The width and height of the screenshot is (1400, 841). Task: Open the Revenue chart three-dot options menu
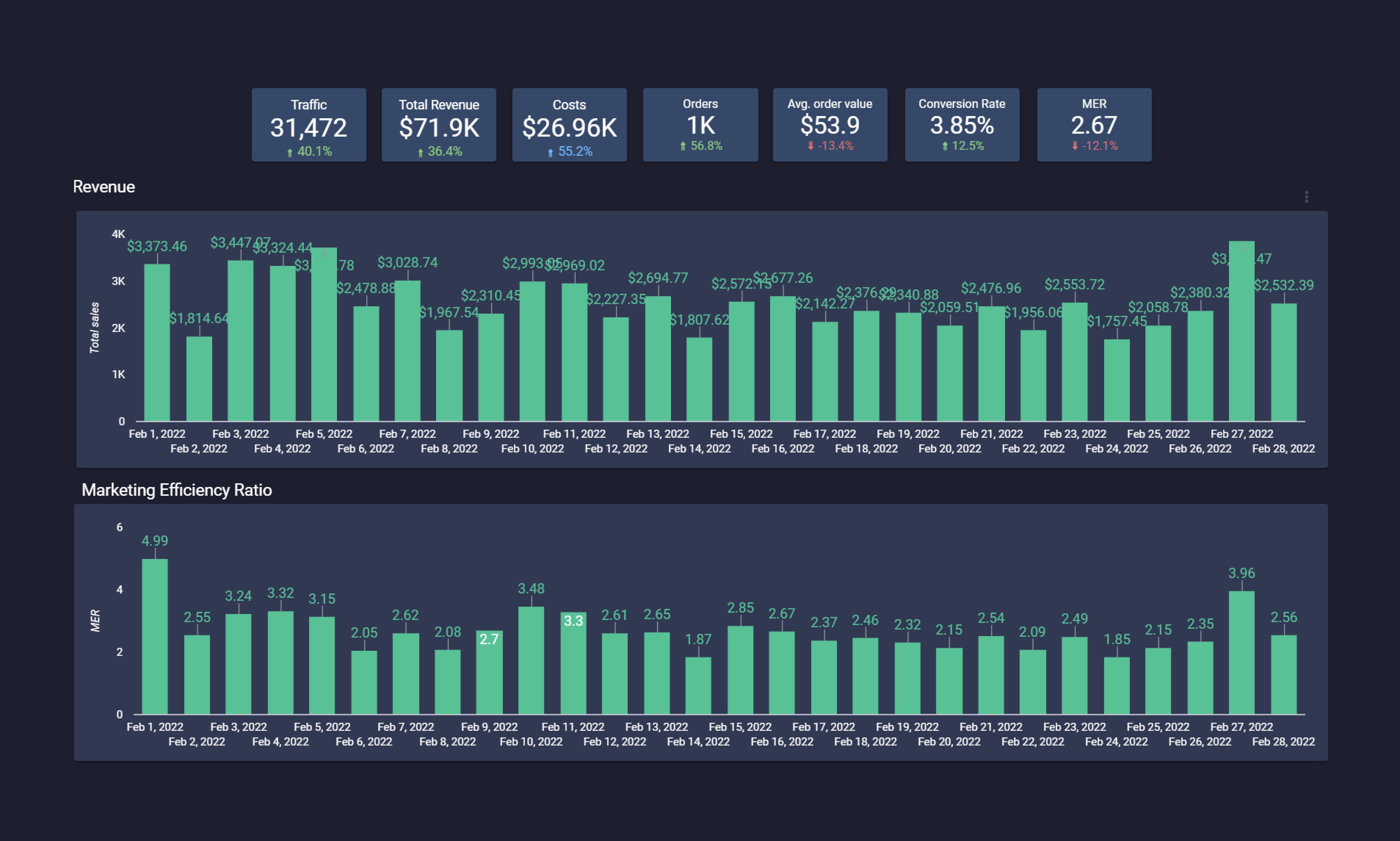click(1306, 196)
